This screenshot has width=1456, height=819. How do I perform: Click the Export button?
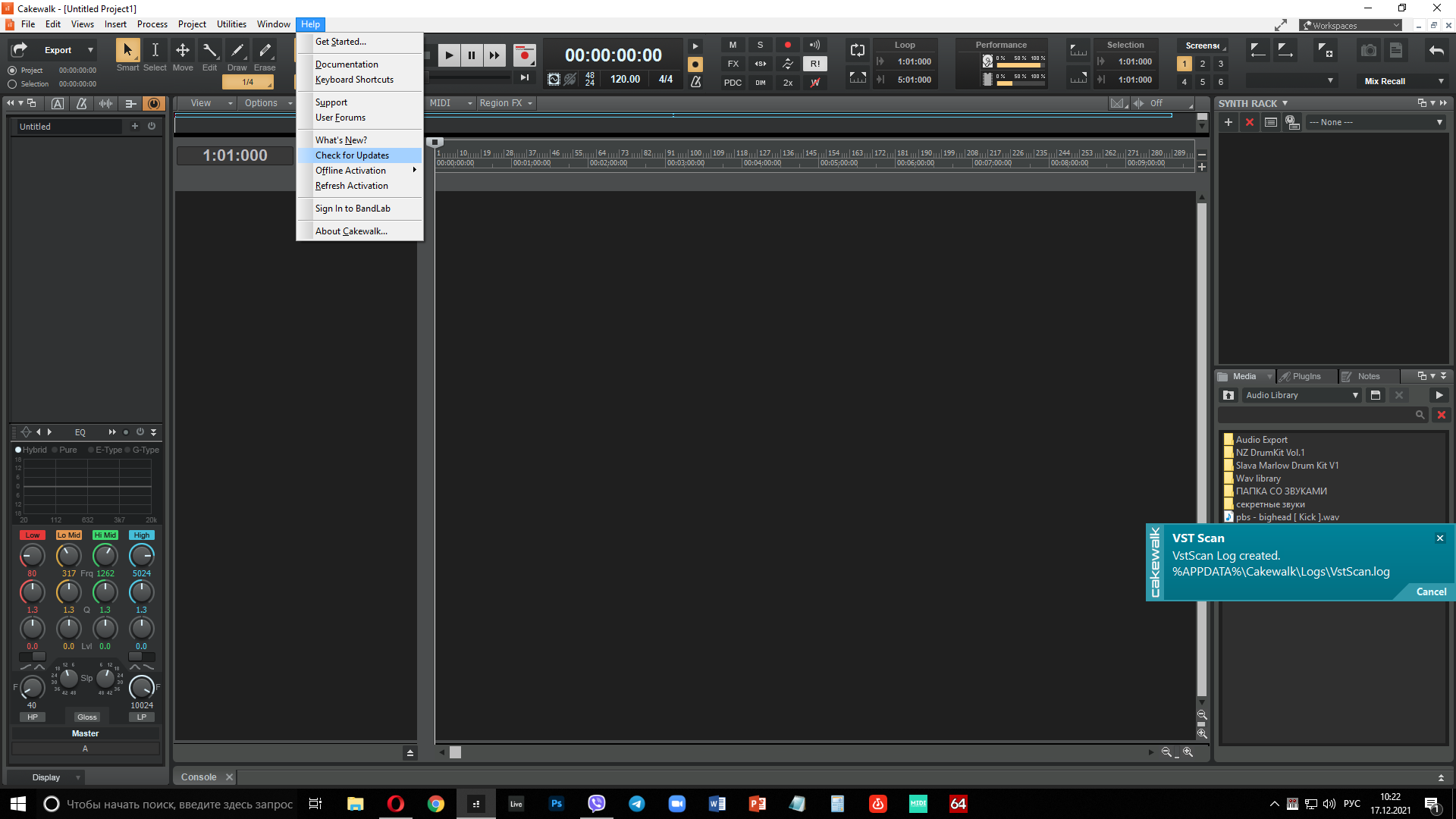click(x=58, y=50)
